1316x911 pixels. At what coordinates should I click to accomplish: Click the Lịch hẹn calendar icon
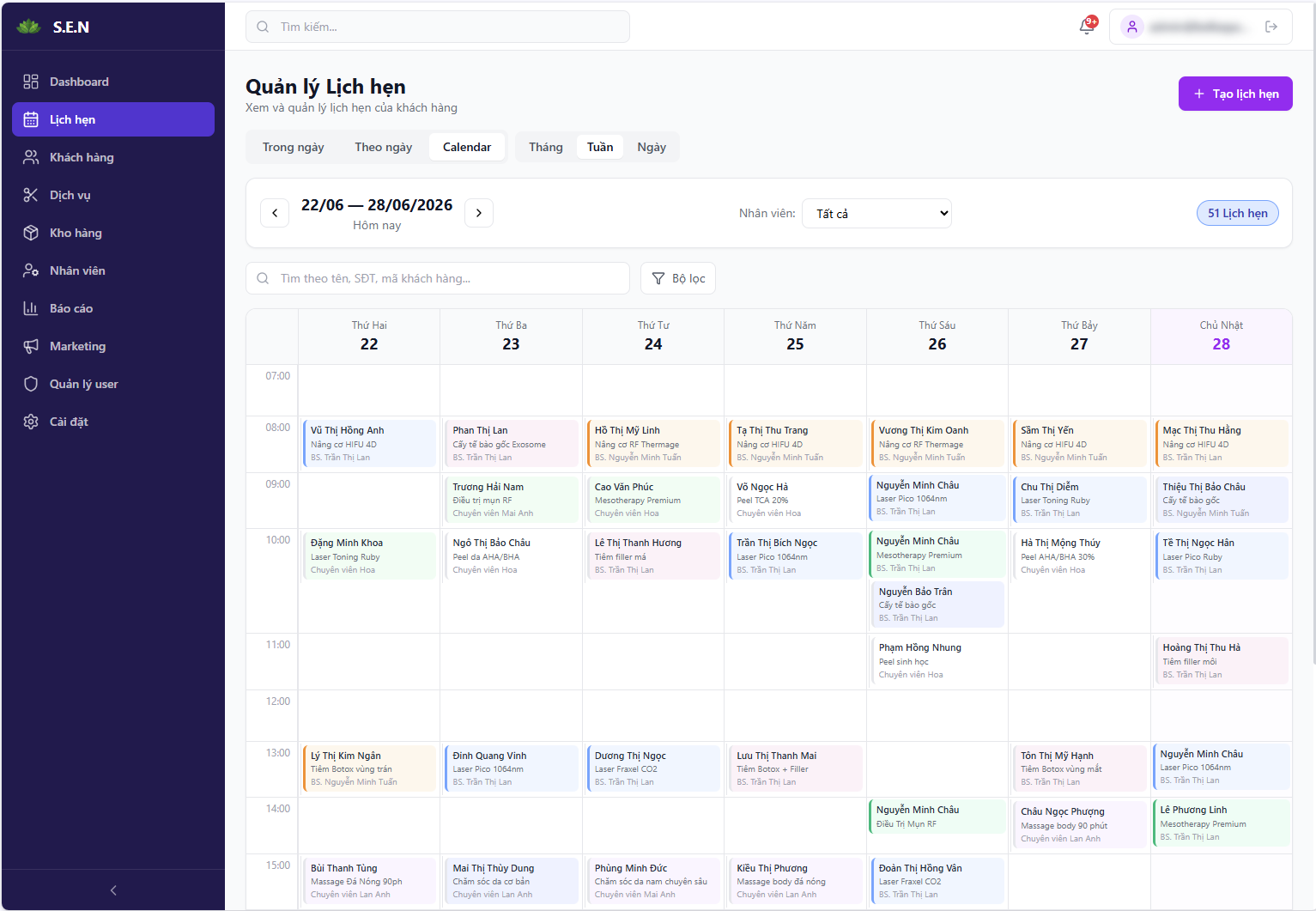click(31, 119)
